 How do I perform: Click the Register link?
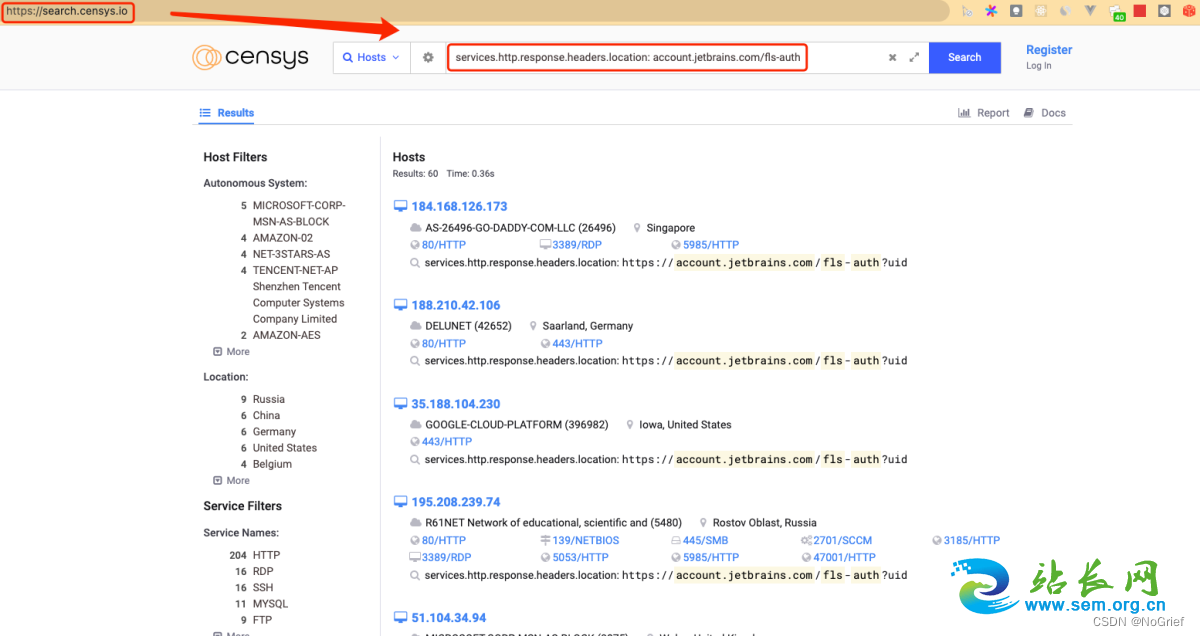click(1049, 50)
